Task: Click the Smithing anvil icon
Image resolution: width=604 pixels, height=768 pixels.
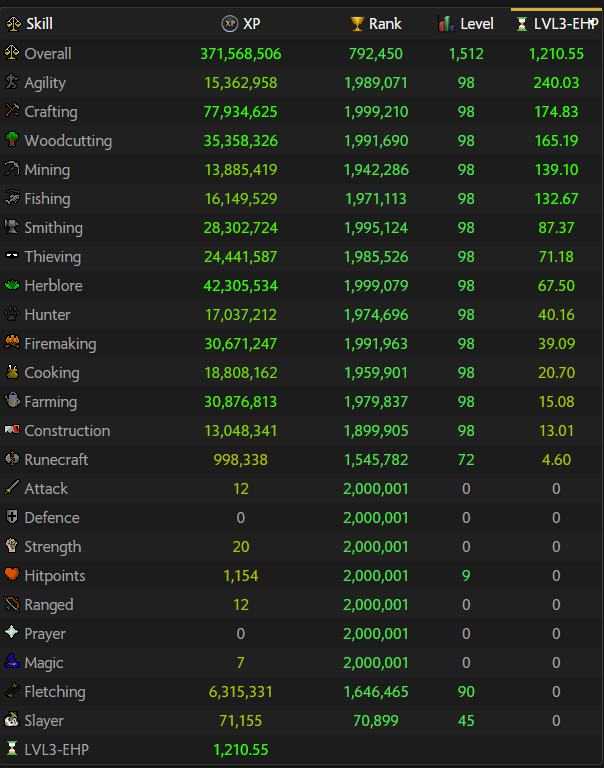Action: [x=12, y=226]
